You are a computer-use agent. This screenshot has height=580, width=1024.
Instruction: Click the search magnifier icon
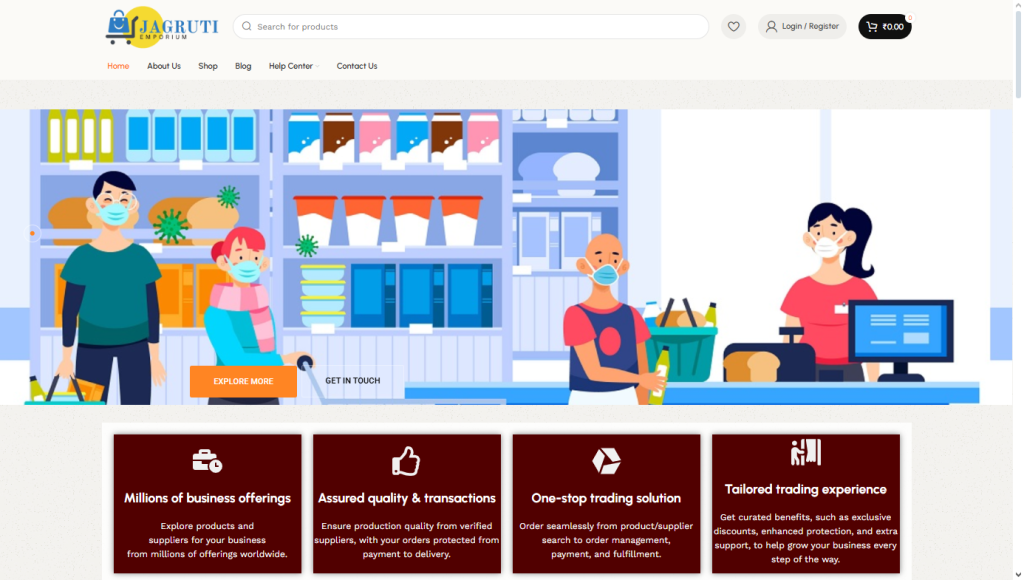246,27
